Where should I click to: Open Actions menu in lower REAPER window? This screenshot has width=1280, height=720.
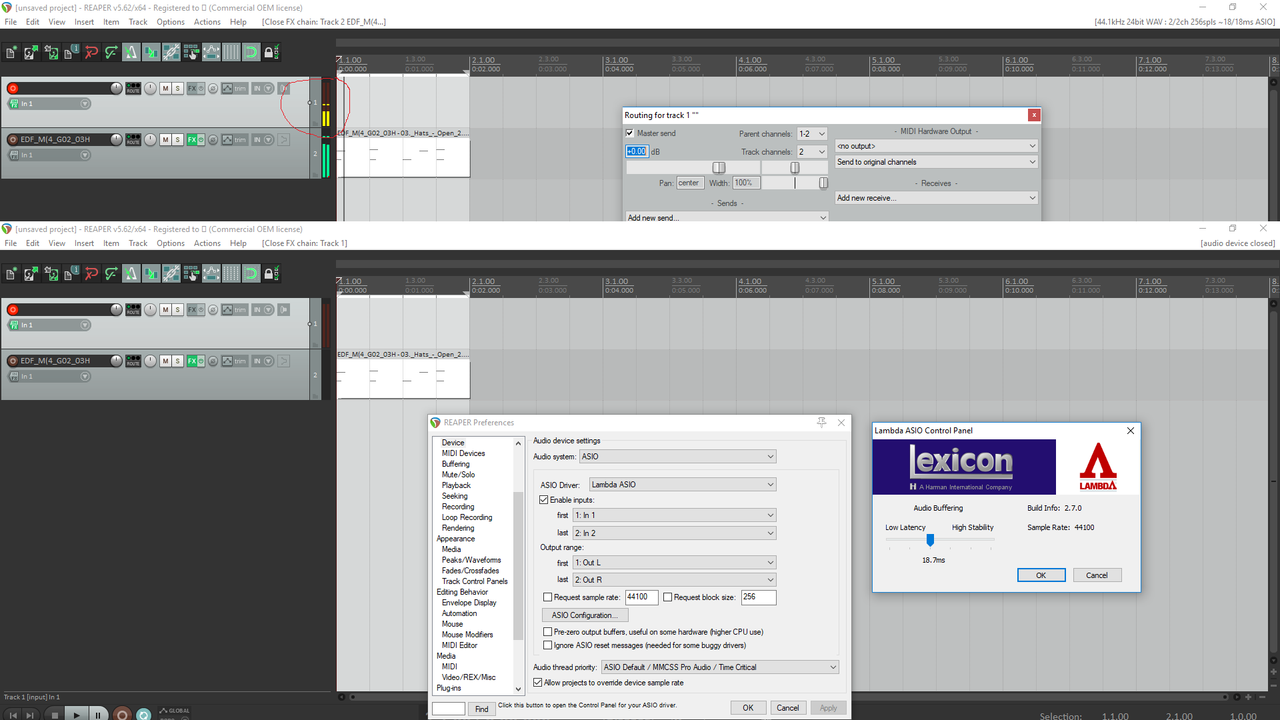tap(207, 243)
